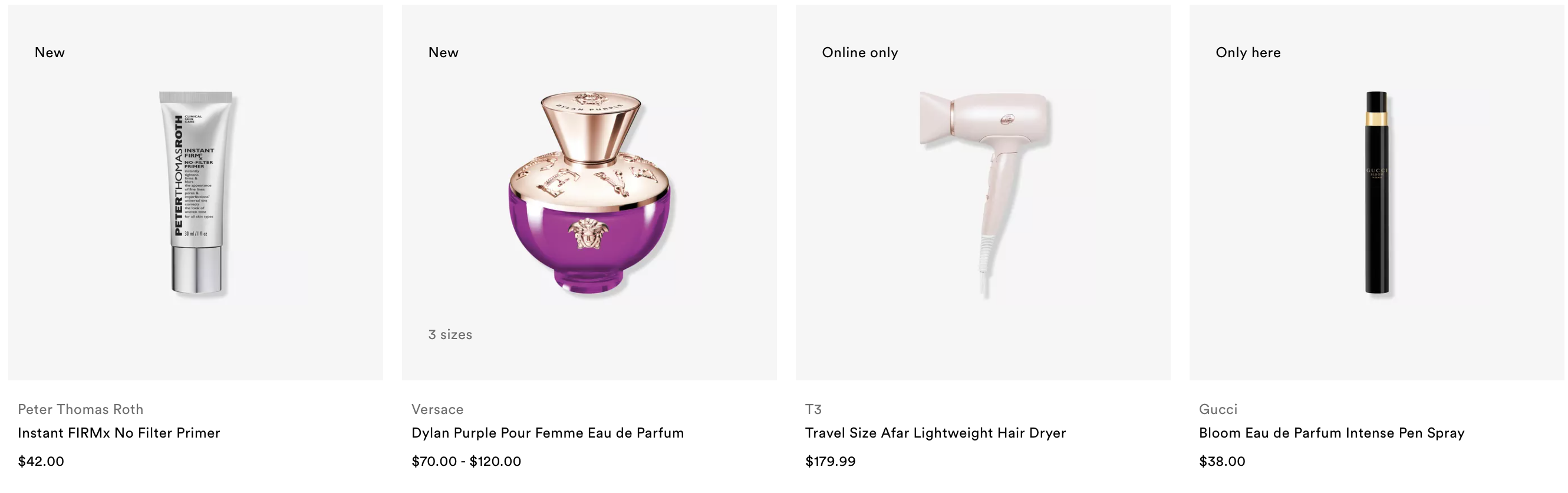Screen dimensions: 1568x493
Task: Click the 3 sizes label on Versace
Action: (450, 334)
